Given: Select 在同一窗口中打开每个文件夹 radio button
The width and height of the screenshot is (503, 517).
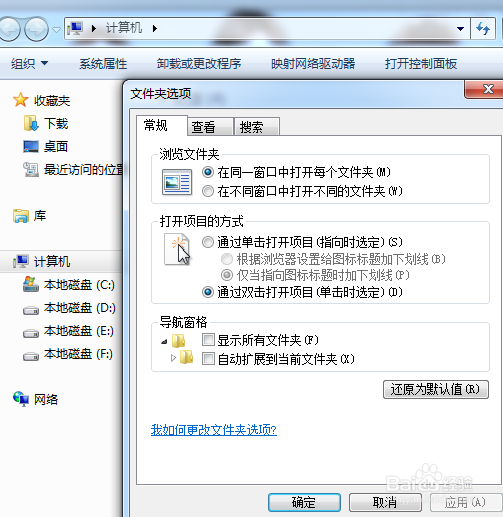Looking at the screenshot, I should point(208,172).
